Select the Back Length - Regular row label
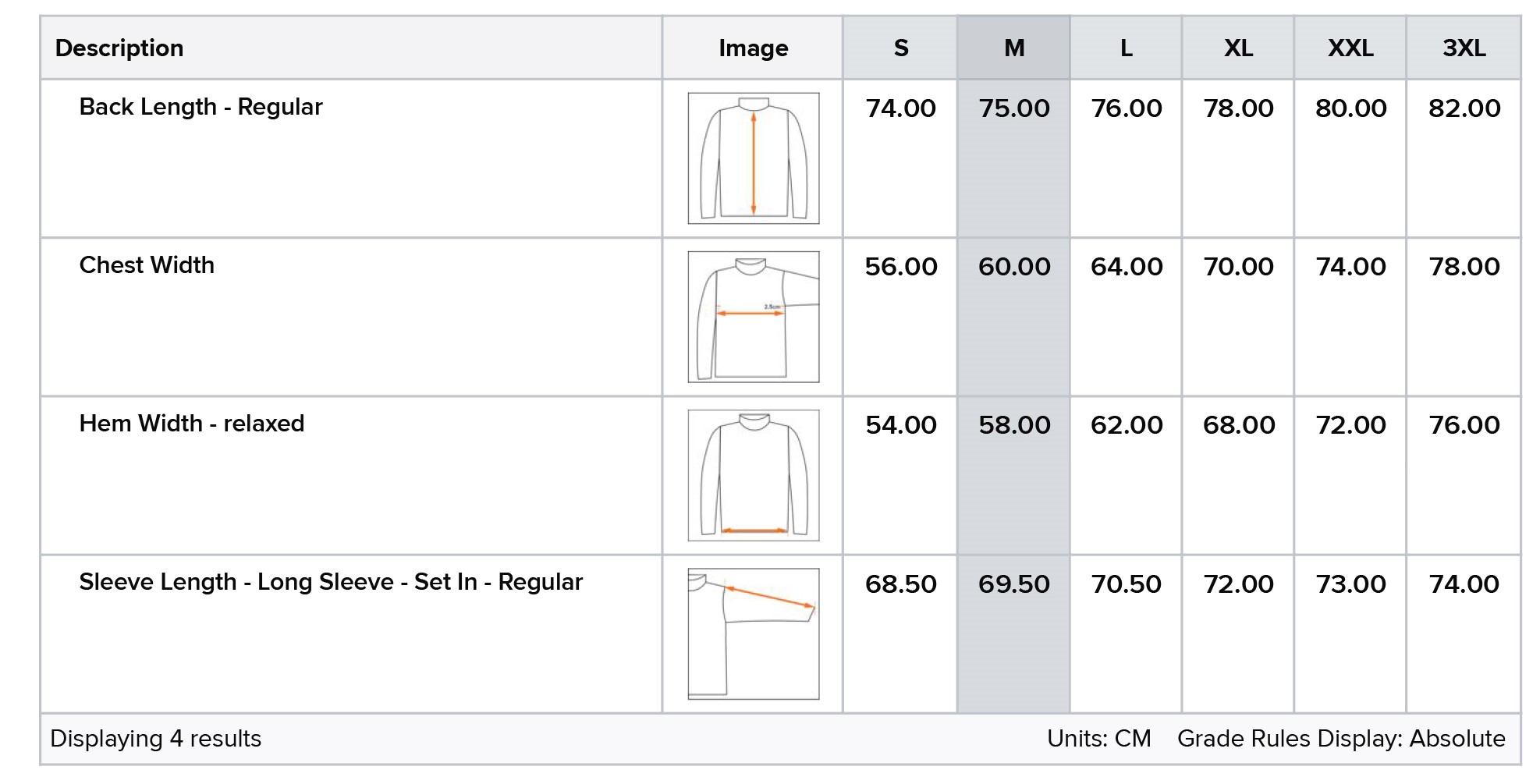Screen dimensions: 1540x784 200,107
